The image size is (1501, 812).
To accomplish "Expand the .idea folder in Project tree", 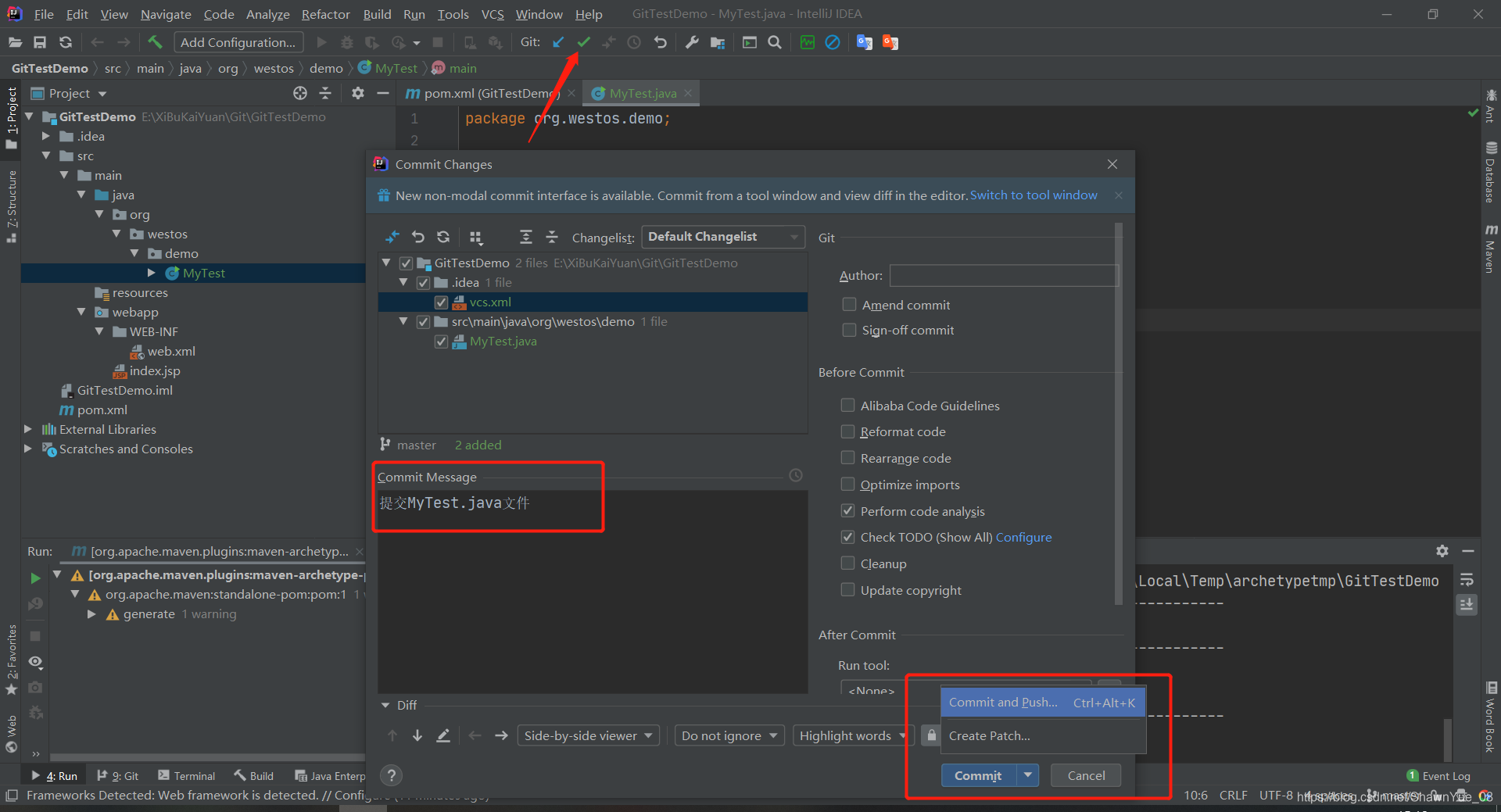I will point(45,136).
